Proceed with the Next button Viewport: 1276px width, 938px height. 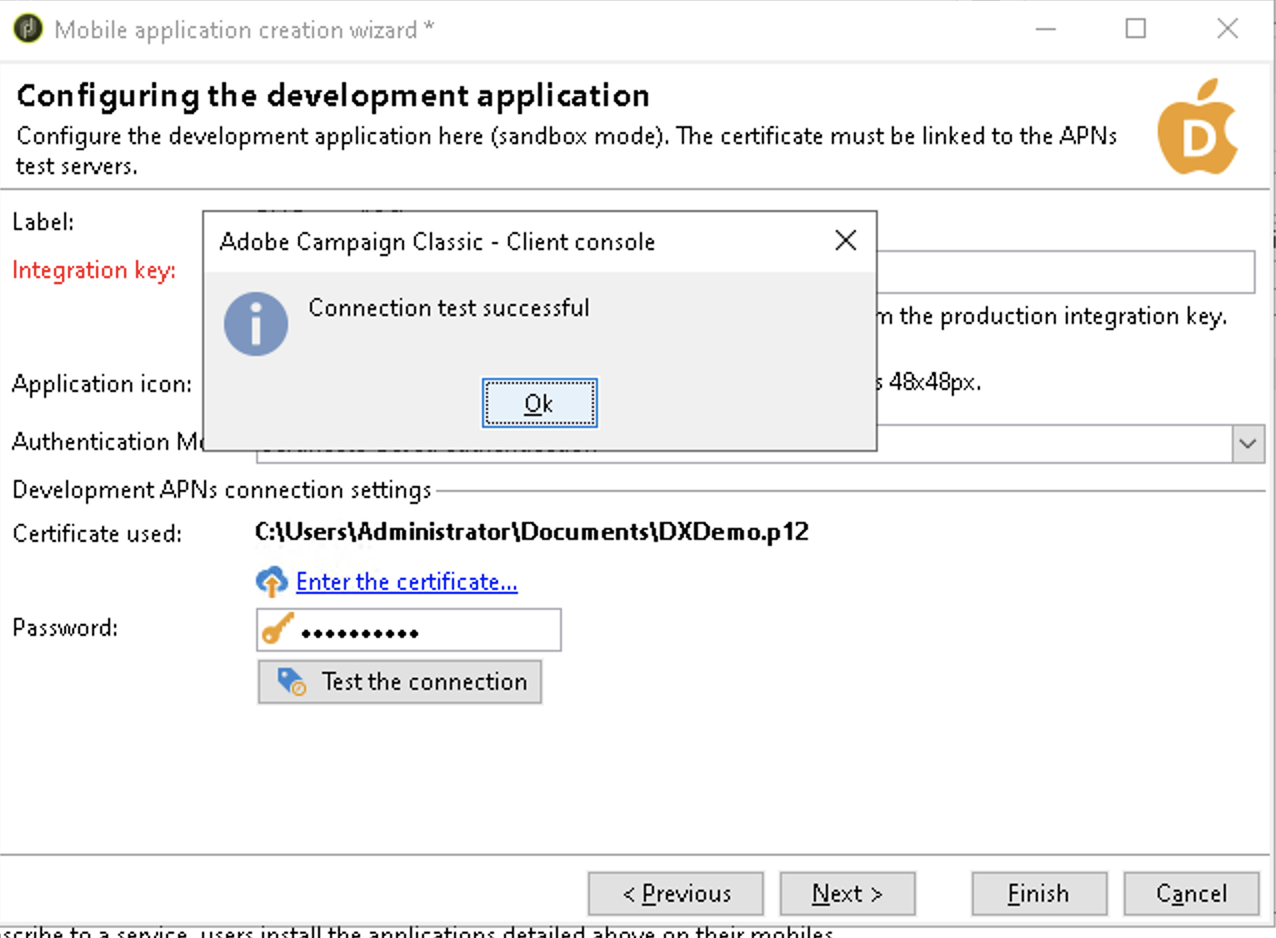(847, 894)
